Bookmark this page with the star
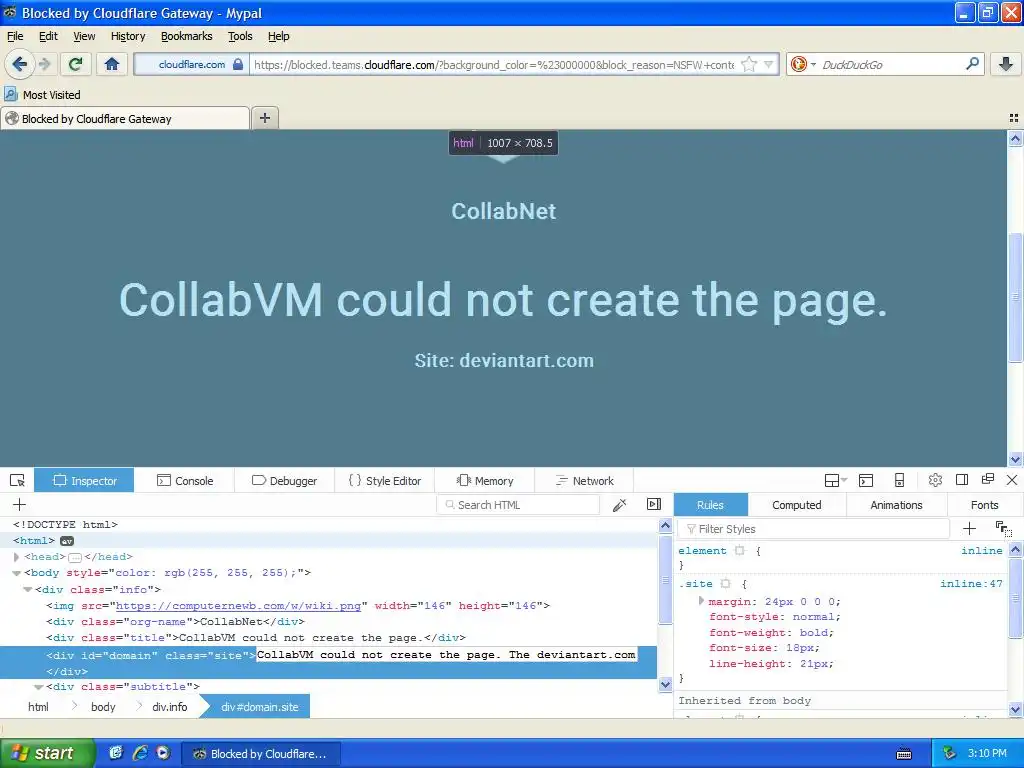Screen dimensions: 1024x768 pos(749,64)
